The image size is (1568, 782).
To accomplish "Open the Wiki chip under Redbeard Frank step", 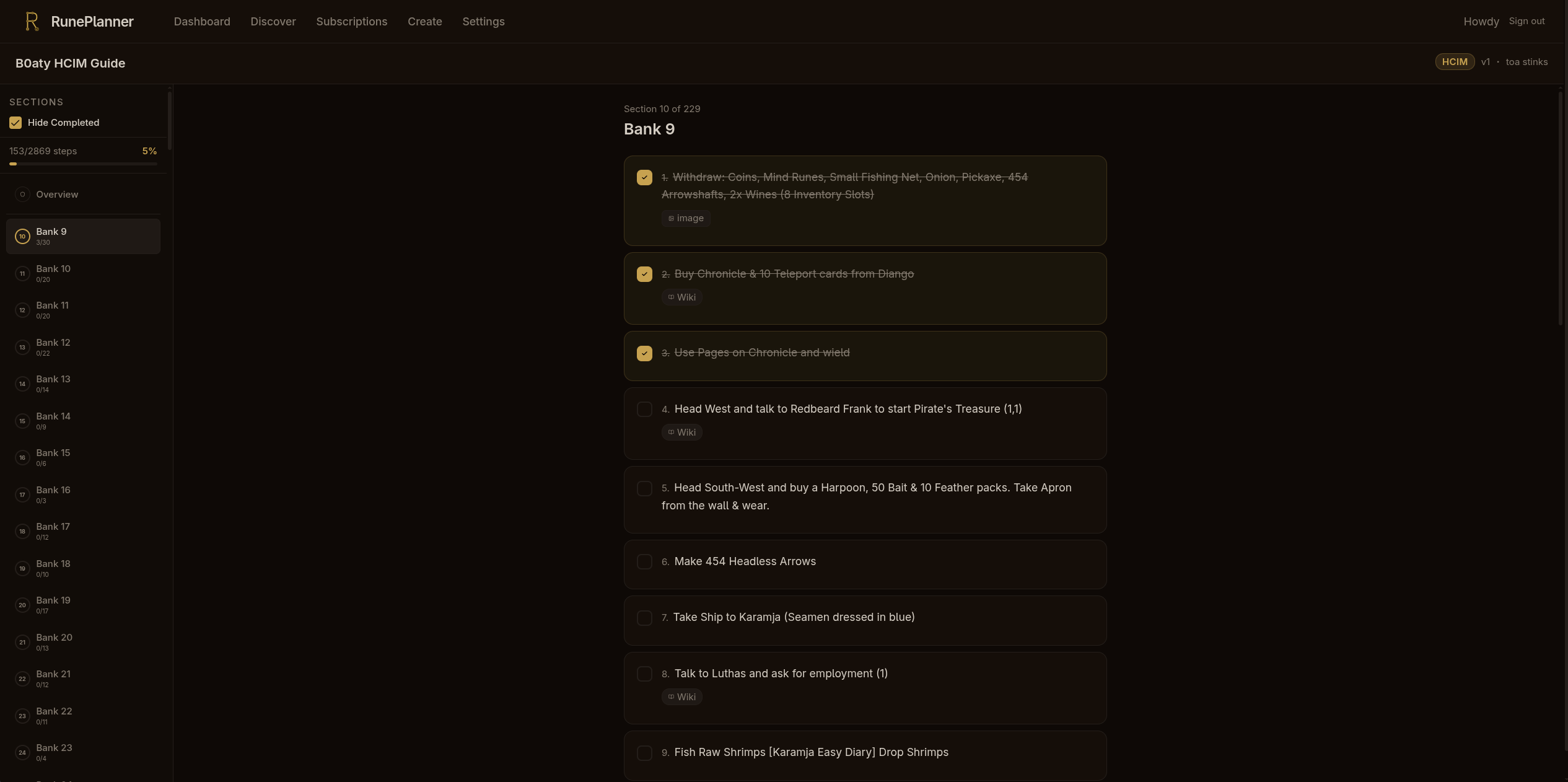I will [681, 433].
